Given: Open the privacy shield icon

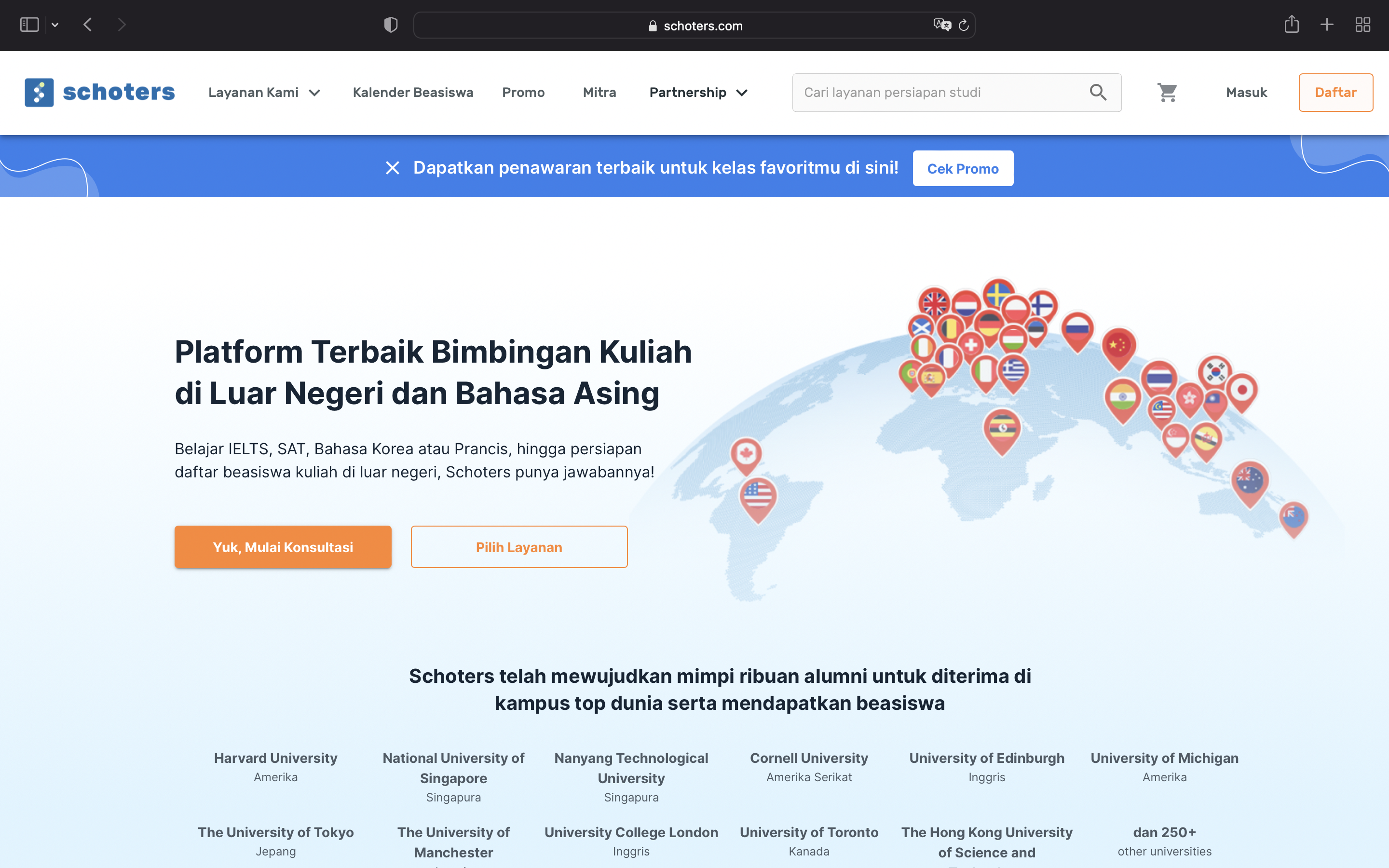Looking at the screenshot, I should pyautogui.click(x=391, y=25).
